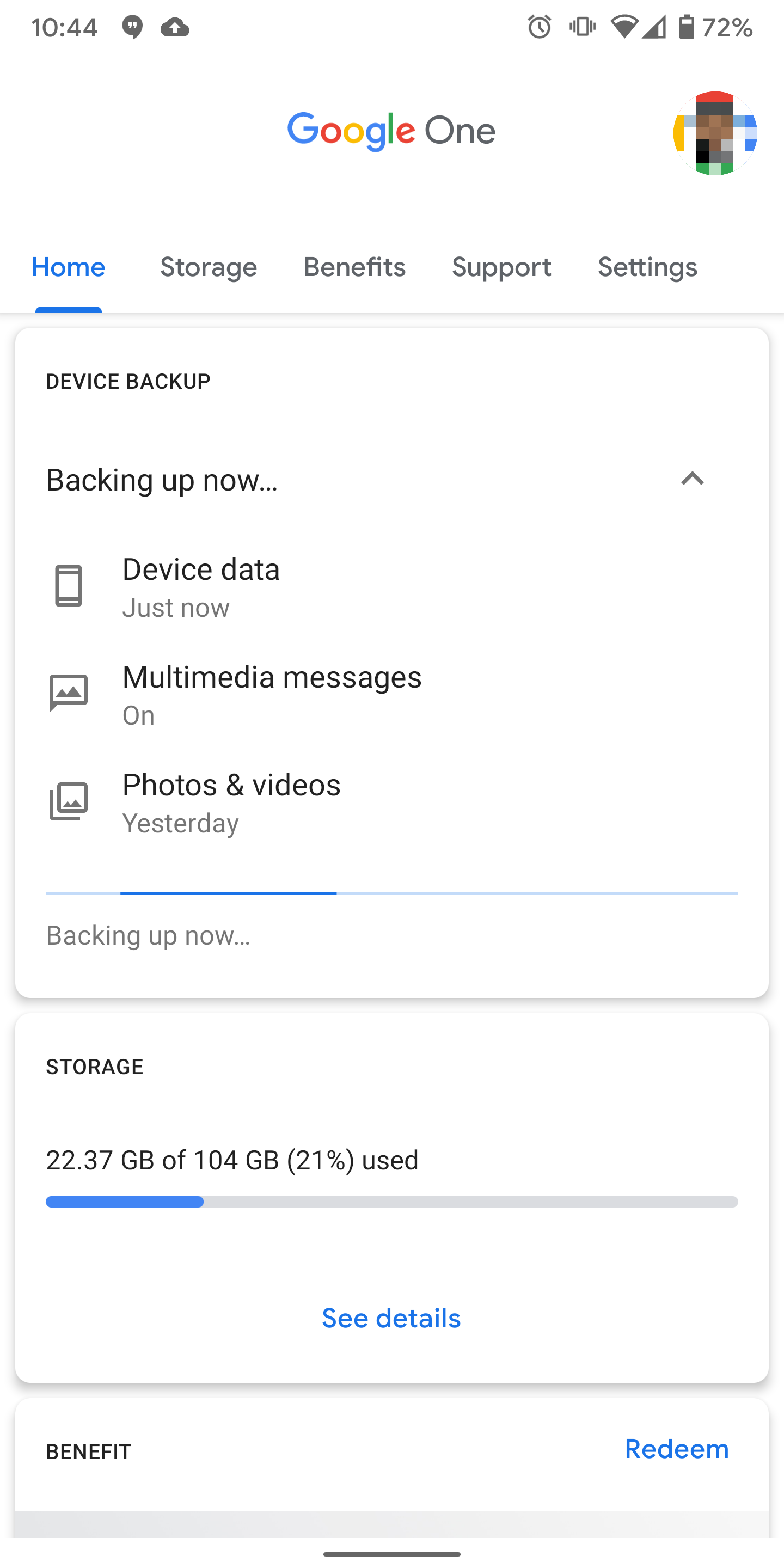The height and width of the screenshot is (1568, 784).
Task: Redeem the listed benefit
Action: coord(676,1449)
